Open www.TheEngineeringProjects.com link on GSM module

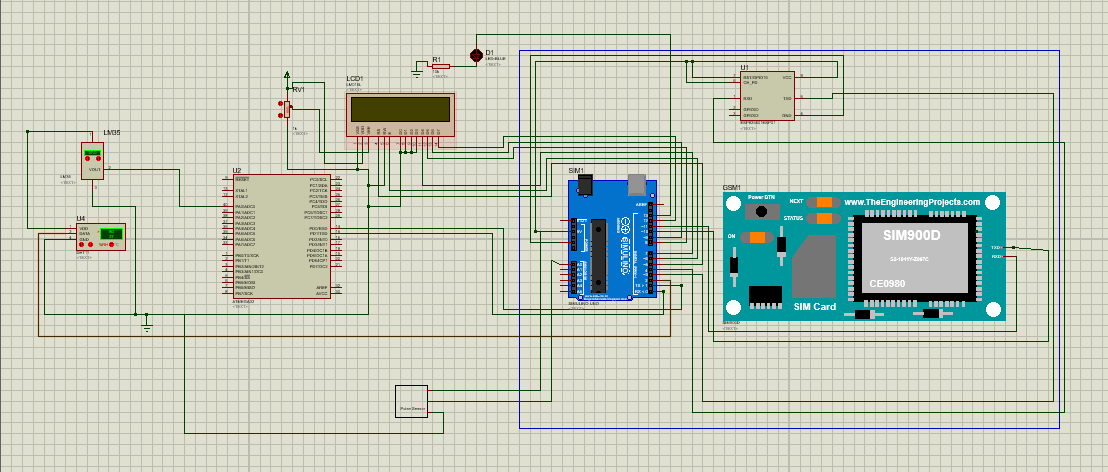[x=912, y=202]
